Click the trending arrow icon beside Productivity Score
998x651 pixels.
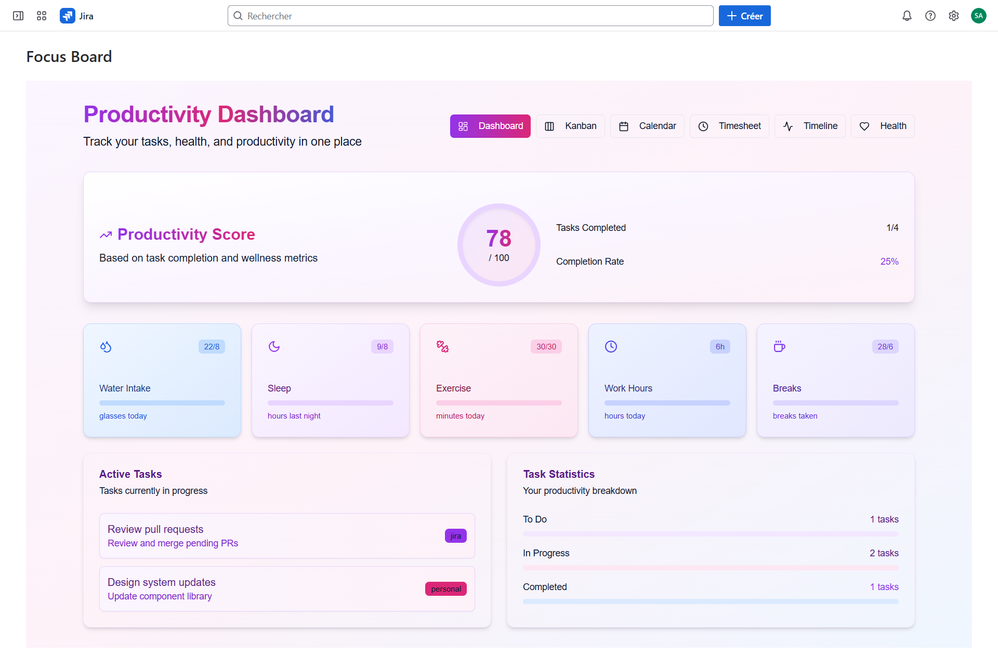tap(104, 233)
